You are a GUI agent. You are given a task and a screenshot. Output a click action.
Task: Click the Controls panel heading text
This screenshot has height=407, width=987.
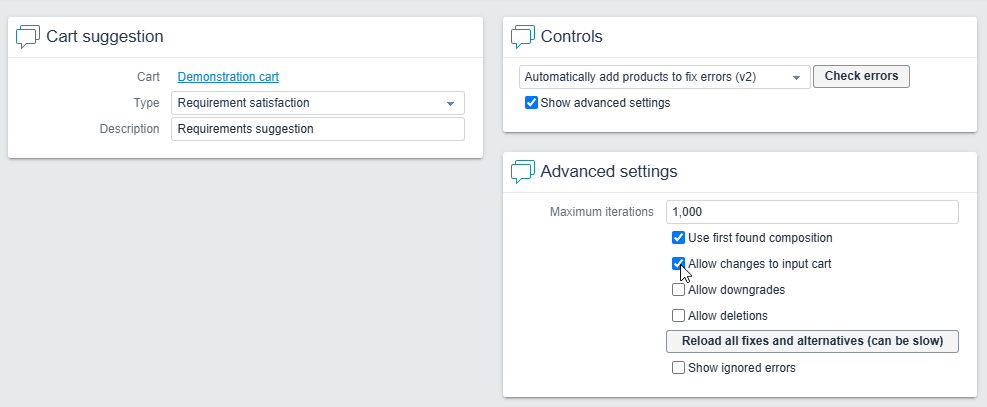(571, 37)
